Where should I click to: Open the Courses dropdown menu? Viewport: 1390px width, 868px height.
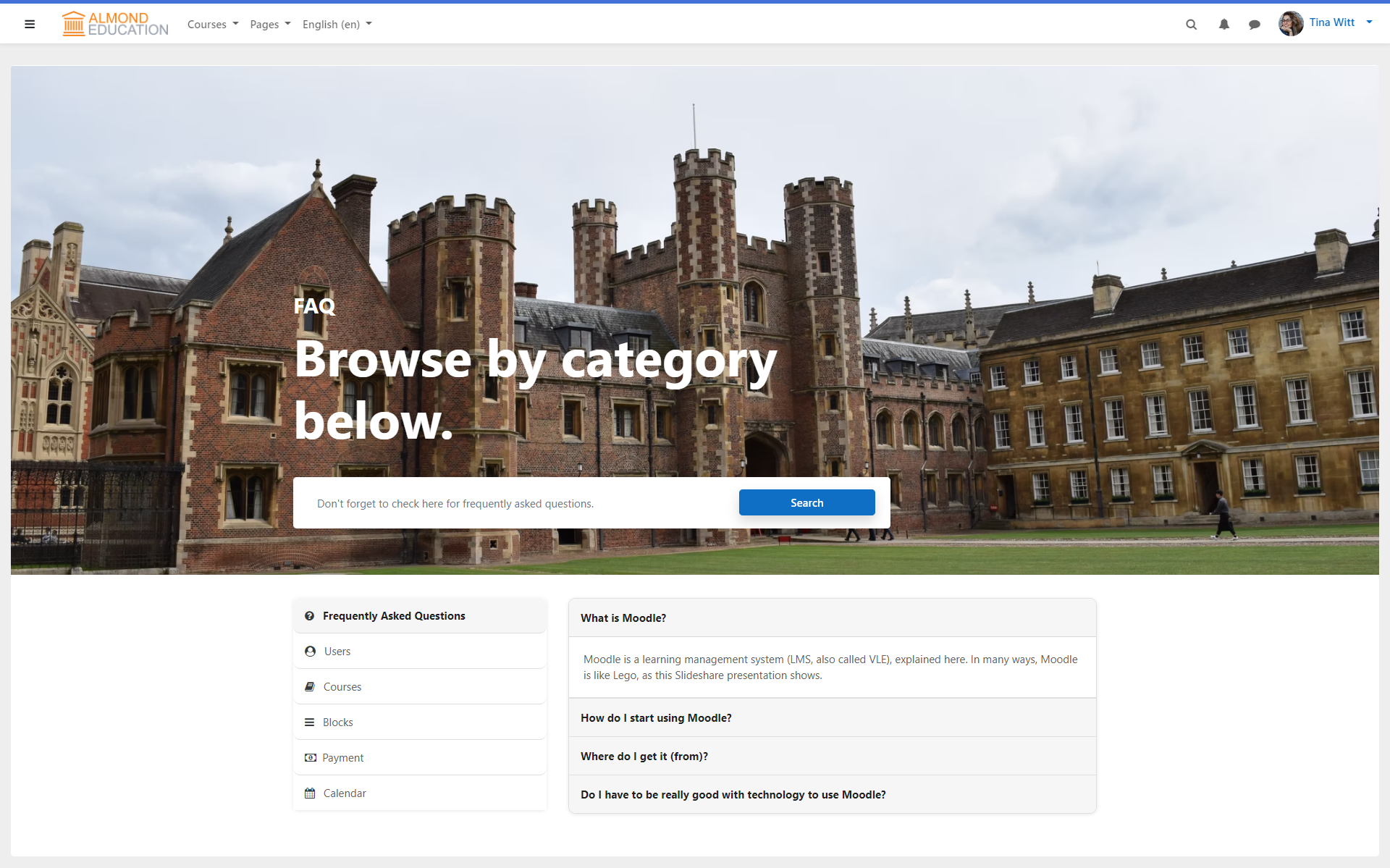[213, 24]
